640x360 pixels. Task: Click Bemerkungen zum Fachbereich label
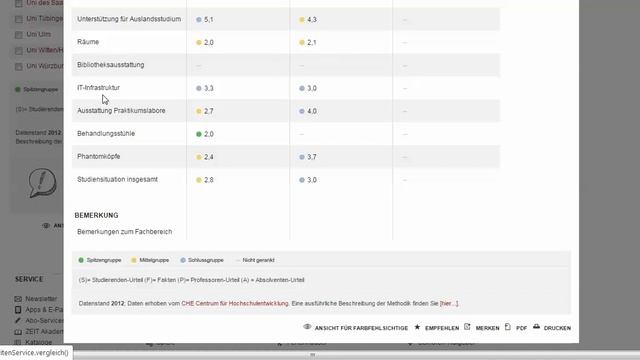coord(124,231)
